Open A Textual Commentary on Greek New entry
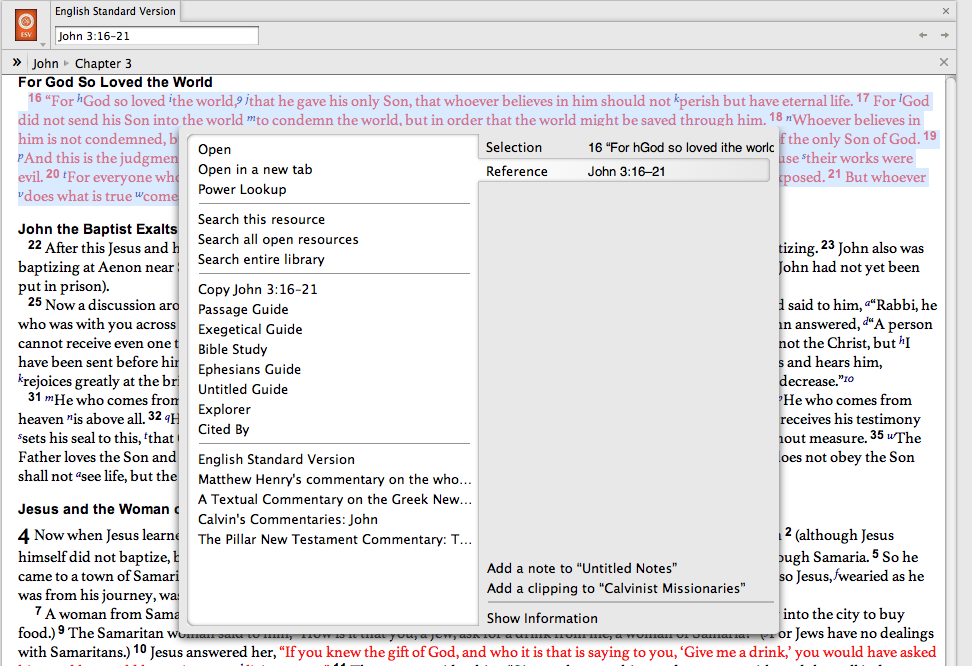Screen dimensions: 972x666 pyautogui.click(x=335, y=499)
